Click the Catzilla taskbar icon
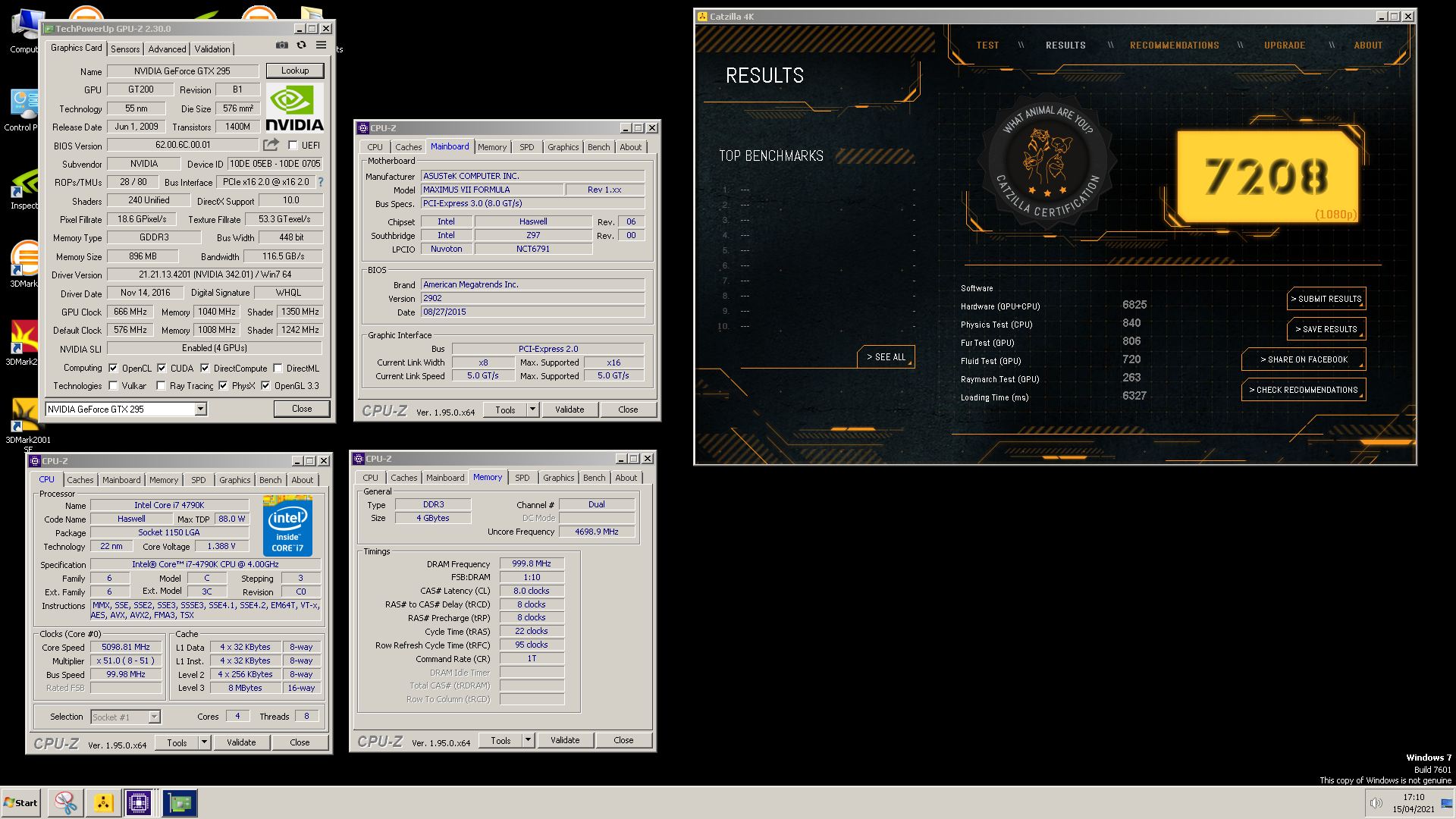The image size is (1456, 819). [104, 803]
